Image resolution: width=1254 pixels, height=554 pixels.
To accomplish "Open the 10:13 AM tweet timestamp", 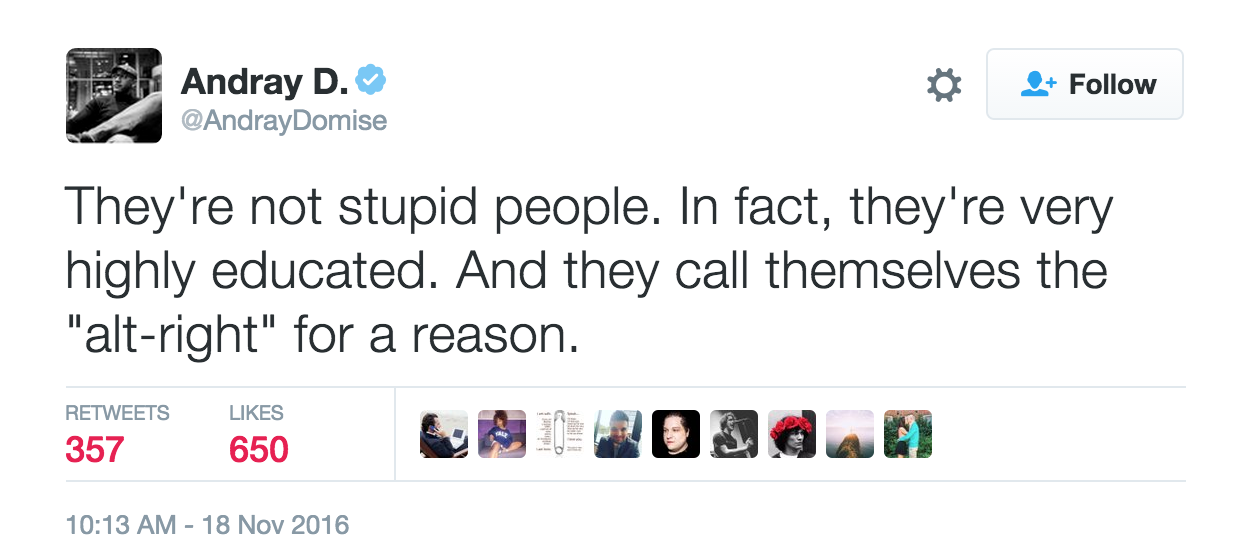I will (207, 524).
